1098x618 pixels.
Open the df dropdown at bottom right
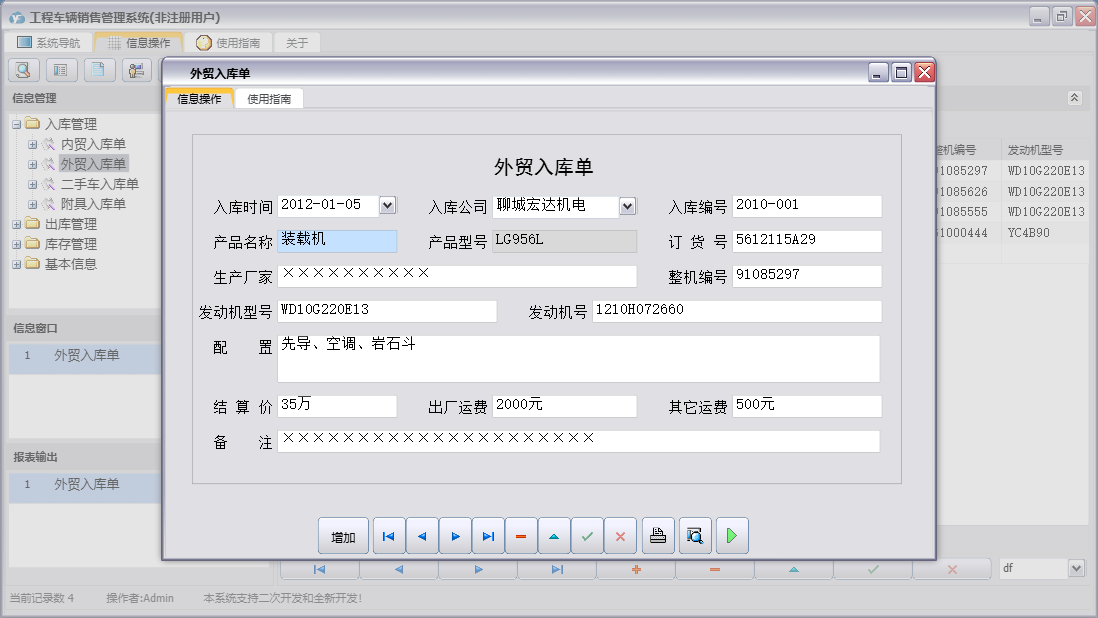click(1076, 567)
